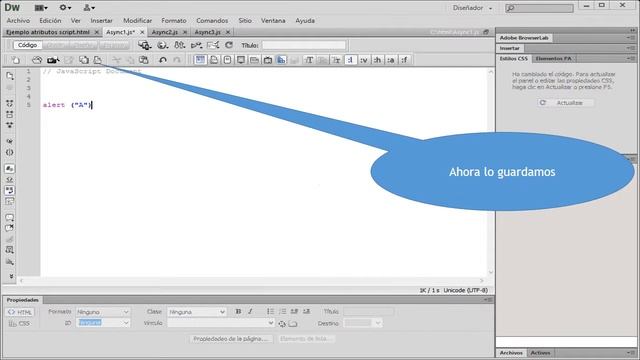Select the HTML button in Properties
The image size is (640, 360).
click(20, 312)
